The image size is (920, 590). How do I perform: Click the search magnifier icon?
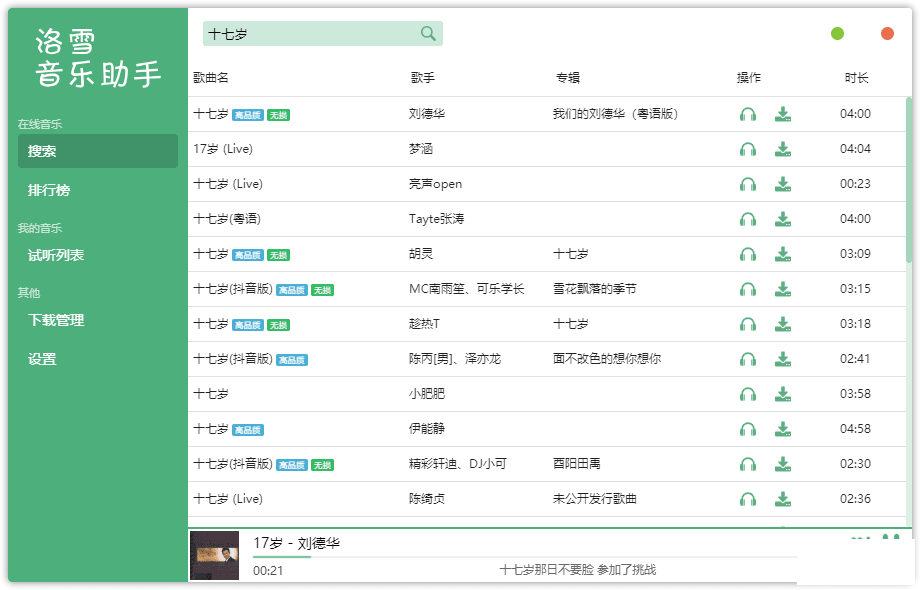tap(428, 34)
